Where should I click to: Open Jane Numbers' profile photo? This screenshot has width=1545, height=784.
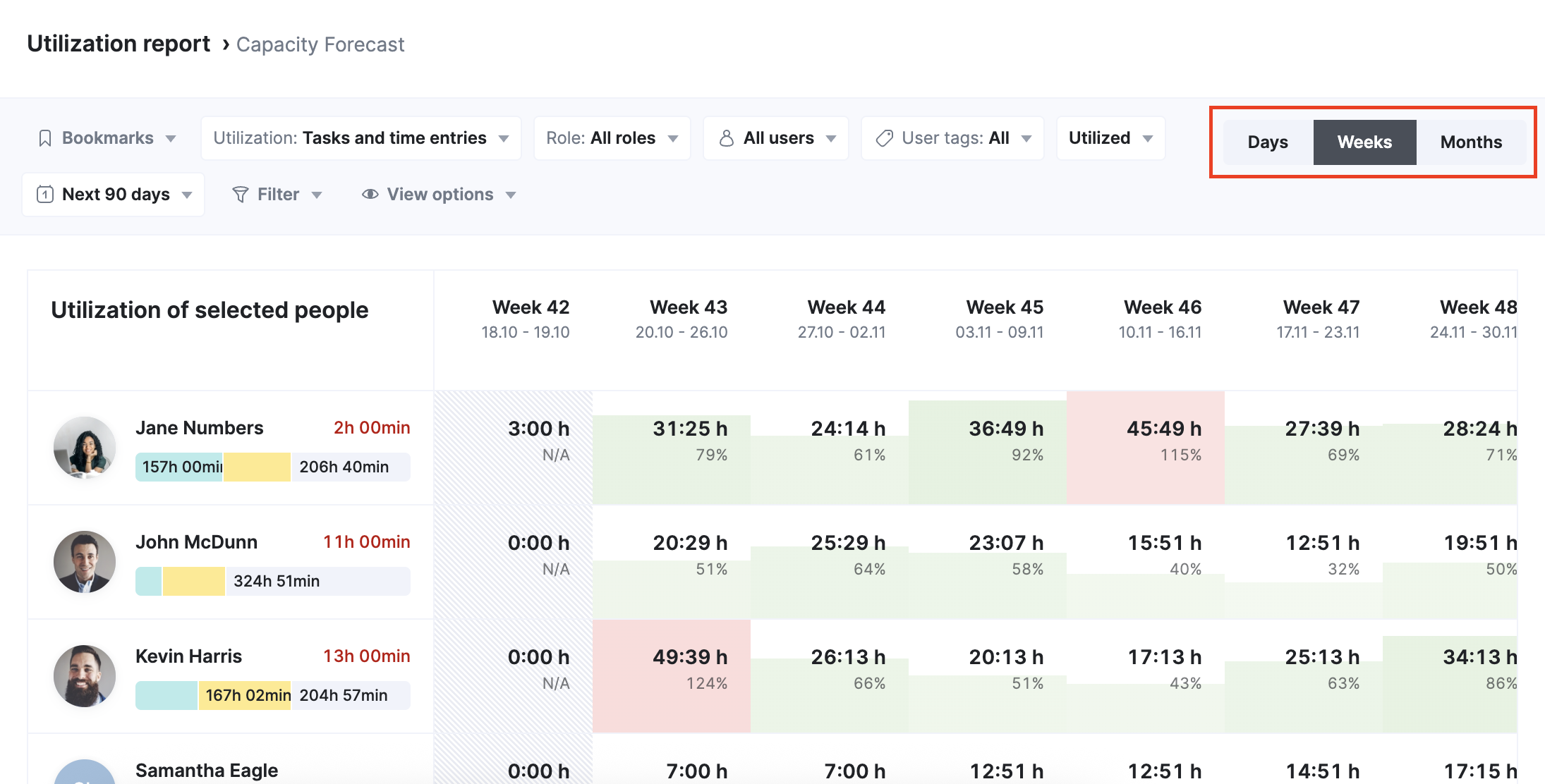[x=85, y=448]
